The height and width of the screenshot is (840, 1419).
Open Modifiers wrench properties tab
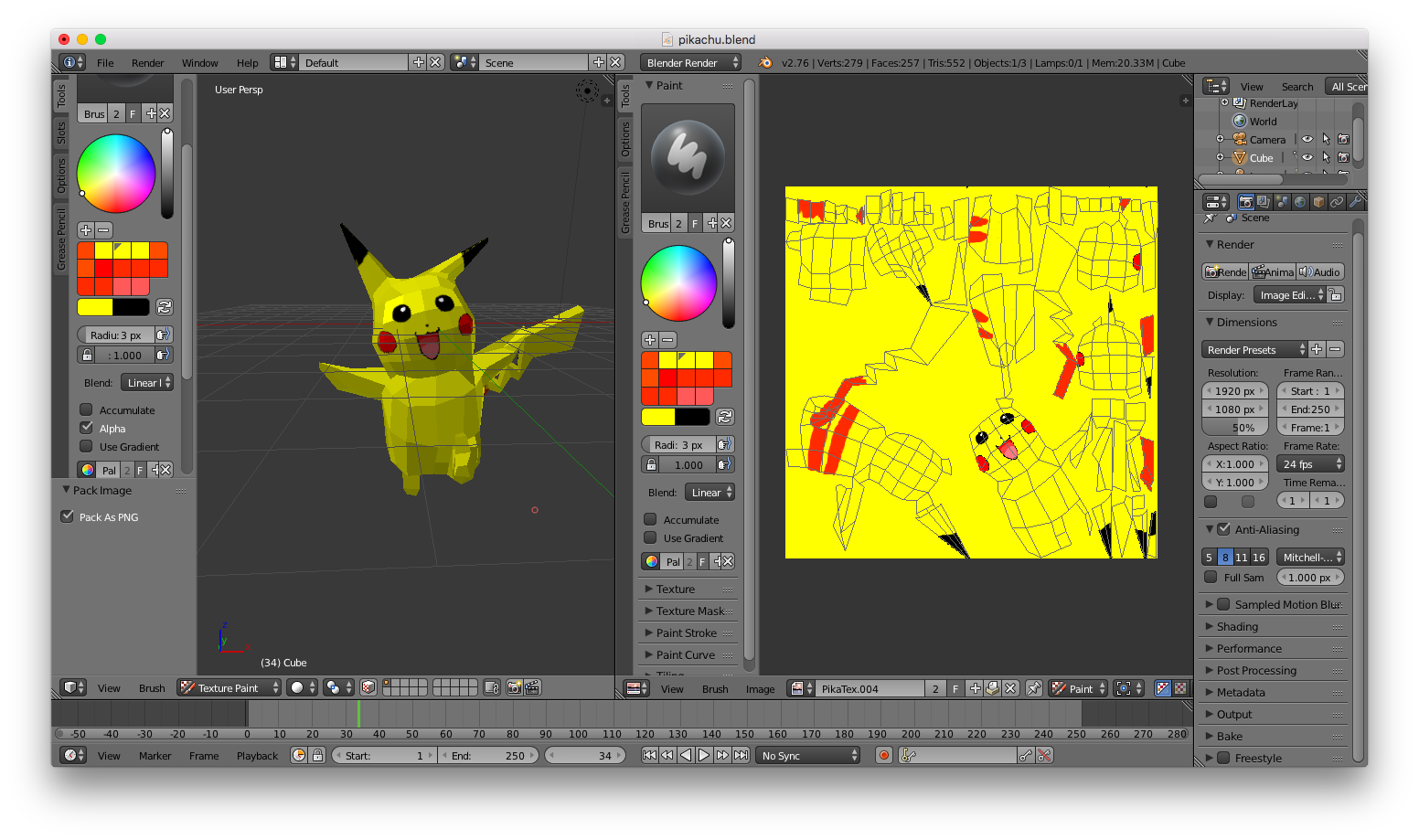[x=1355, y=202]
